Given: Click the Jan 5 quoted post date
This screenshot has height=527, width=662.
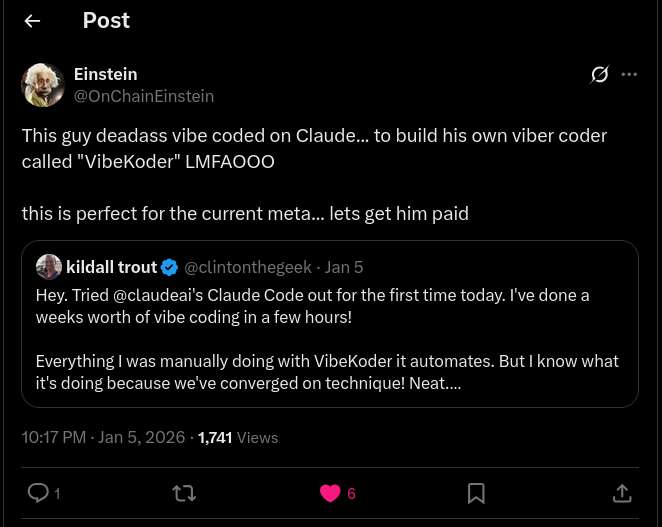Looking at the screenshot, I should pyautogui.click(x=345, y=267).
